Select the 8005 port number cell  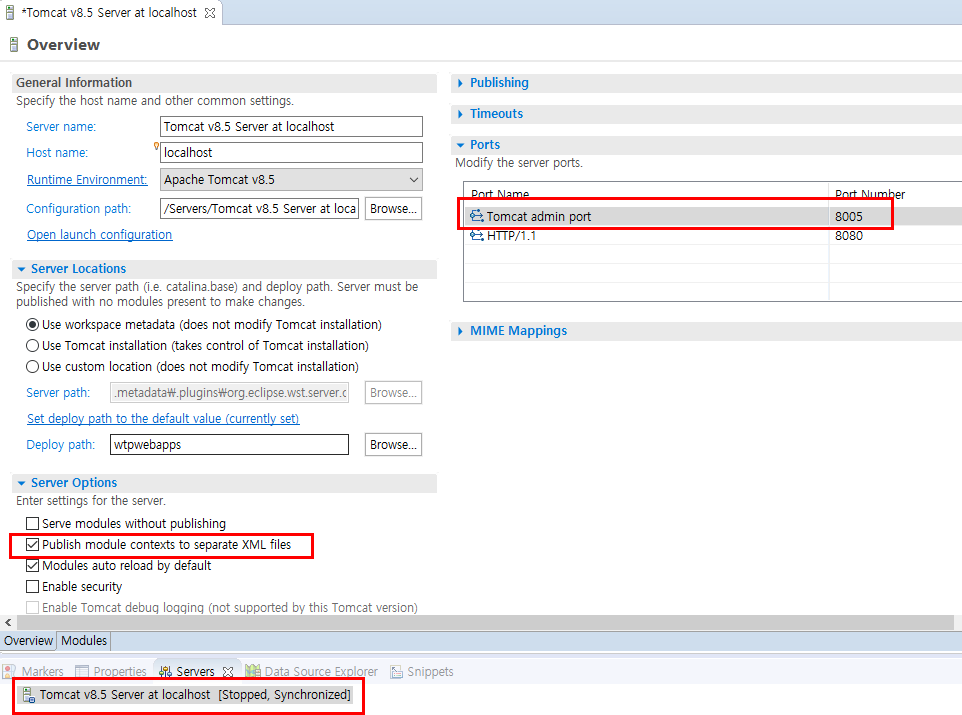[x=848, y=216]
